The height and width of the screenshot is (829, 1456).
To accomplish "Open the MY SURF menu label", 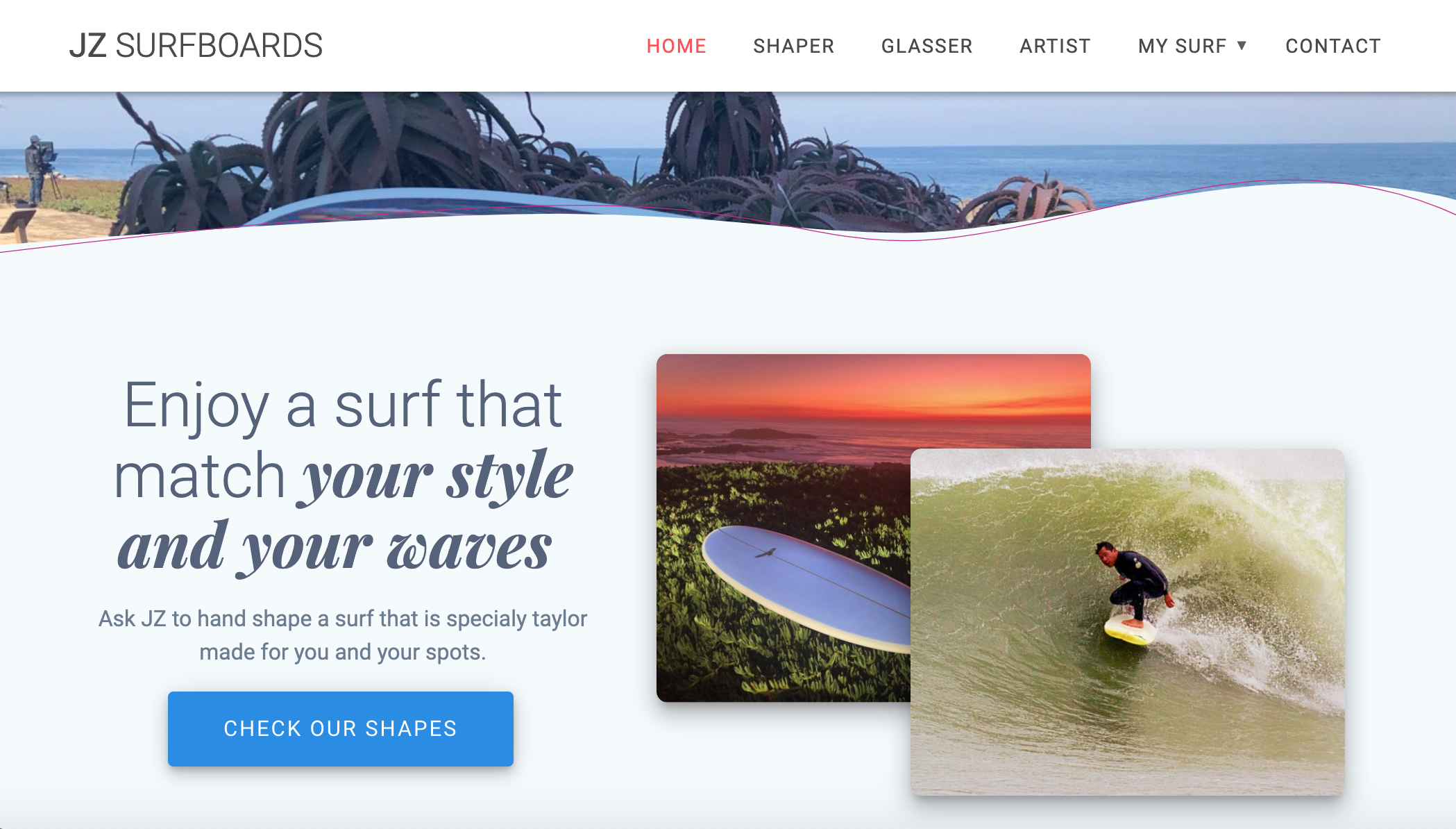I will pos(1182,46).
